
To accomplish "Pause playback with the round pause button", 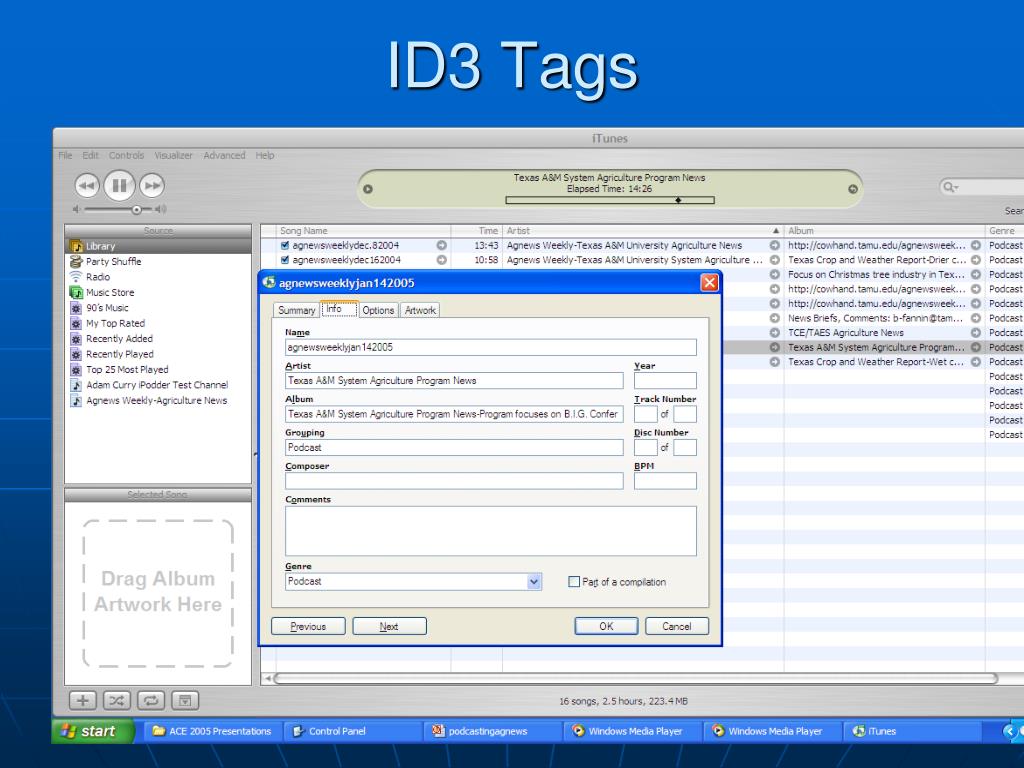I will click(120, 186).
